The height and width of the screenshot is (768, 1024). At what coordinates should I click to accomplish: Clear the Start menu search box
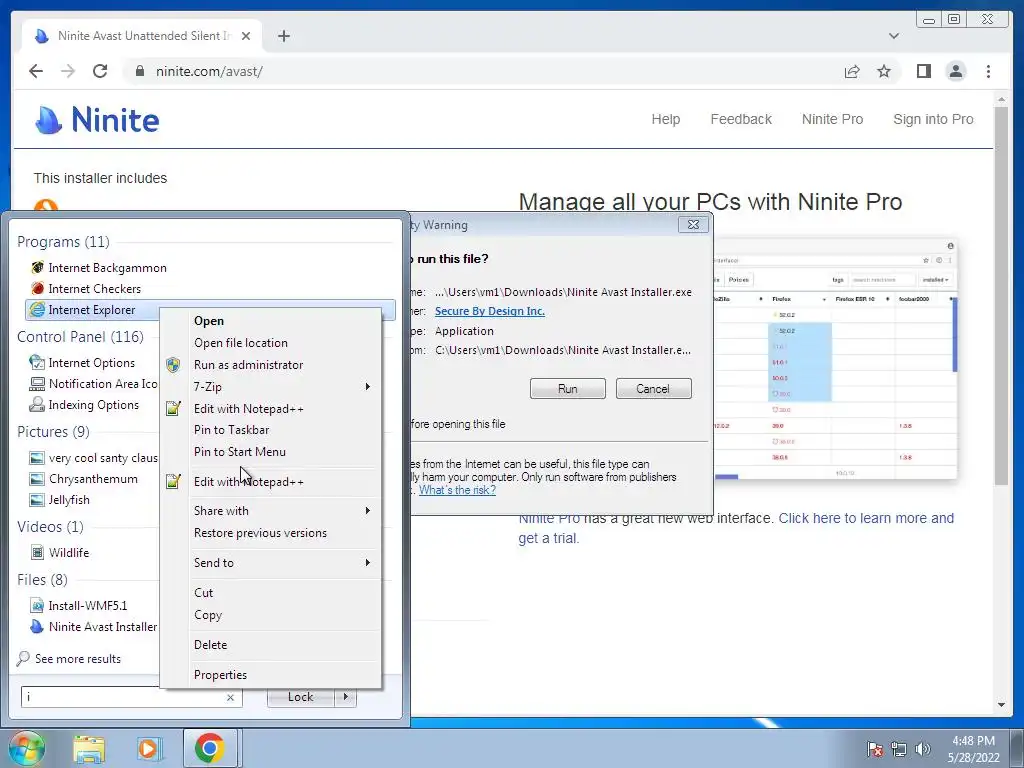pyautogui.click(x=230, y=697)
